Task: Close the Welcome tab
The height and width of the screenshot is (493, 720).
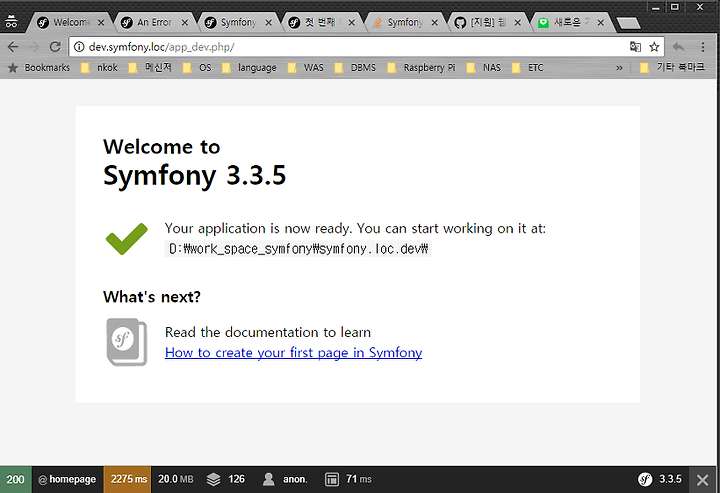Action: click(x=101, y=22)
